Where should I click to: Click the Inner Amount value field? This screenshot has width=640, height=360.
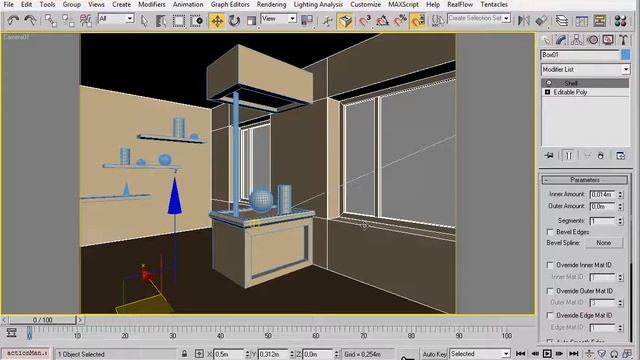click(602, 194)
